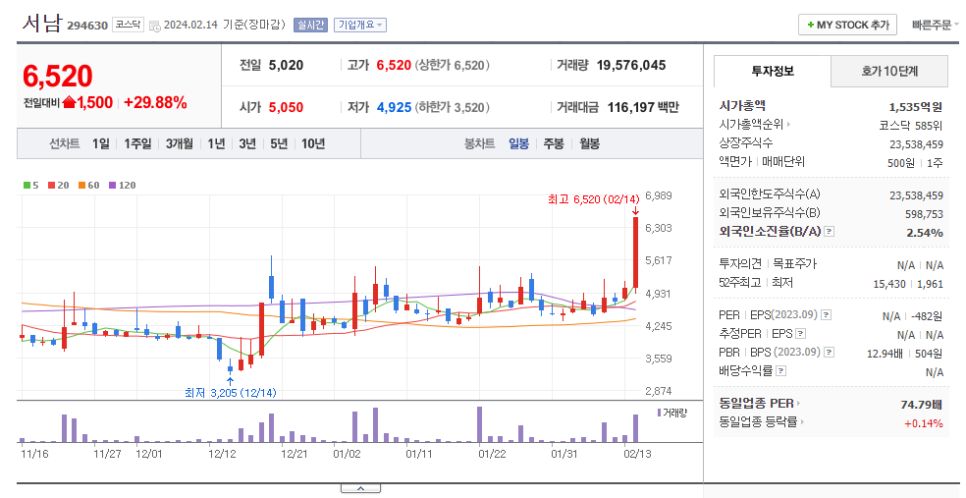Open the 기업개요 dropdown
Image resolution: width=966 pixels, height=498 pixels.
360,24
